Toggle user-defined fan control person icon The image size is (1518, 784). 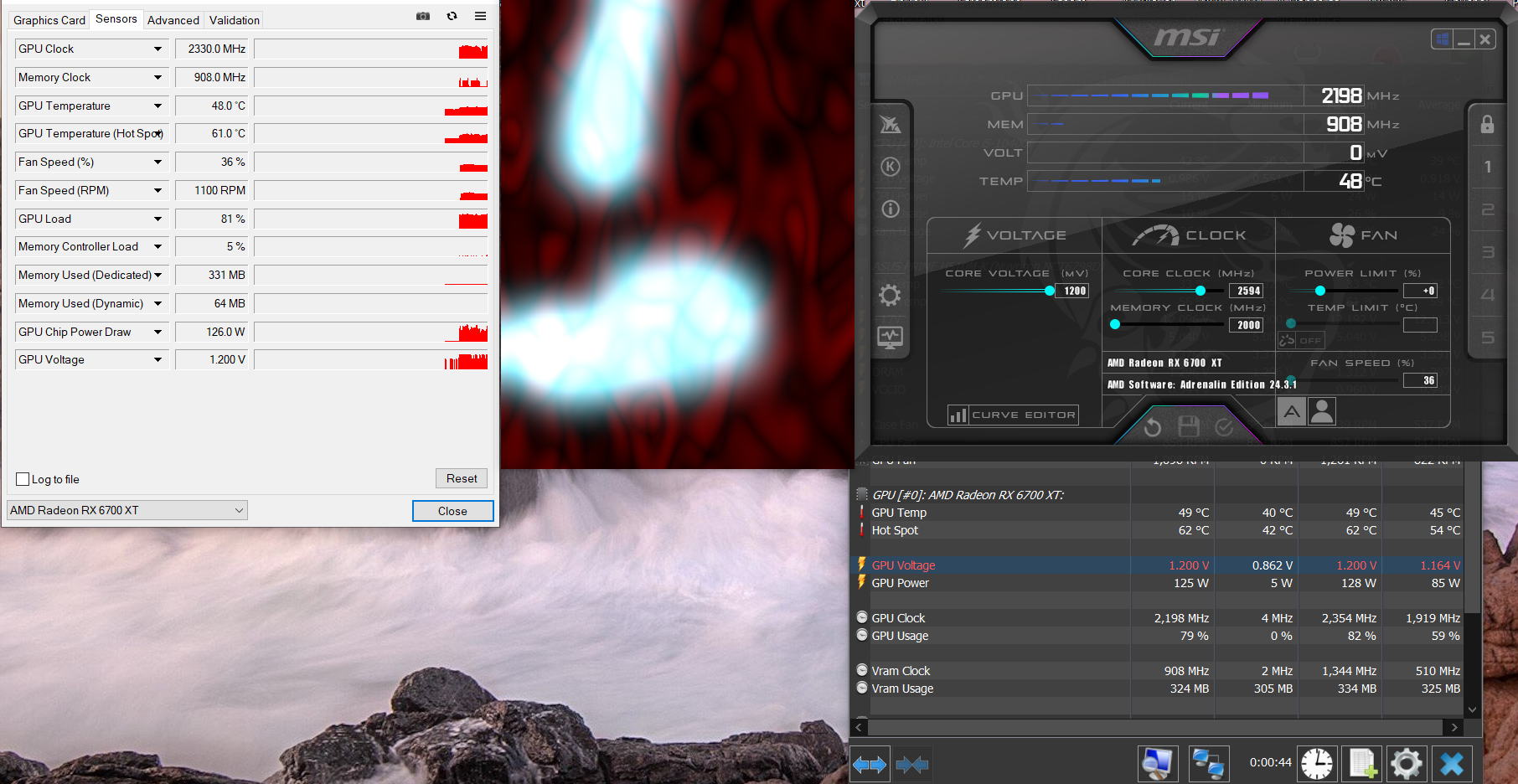(1322, 411)
